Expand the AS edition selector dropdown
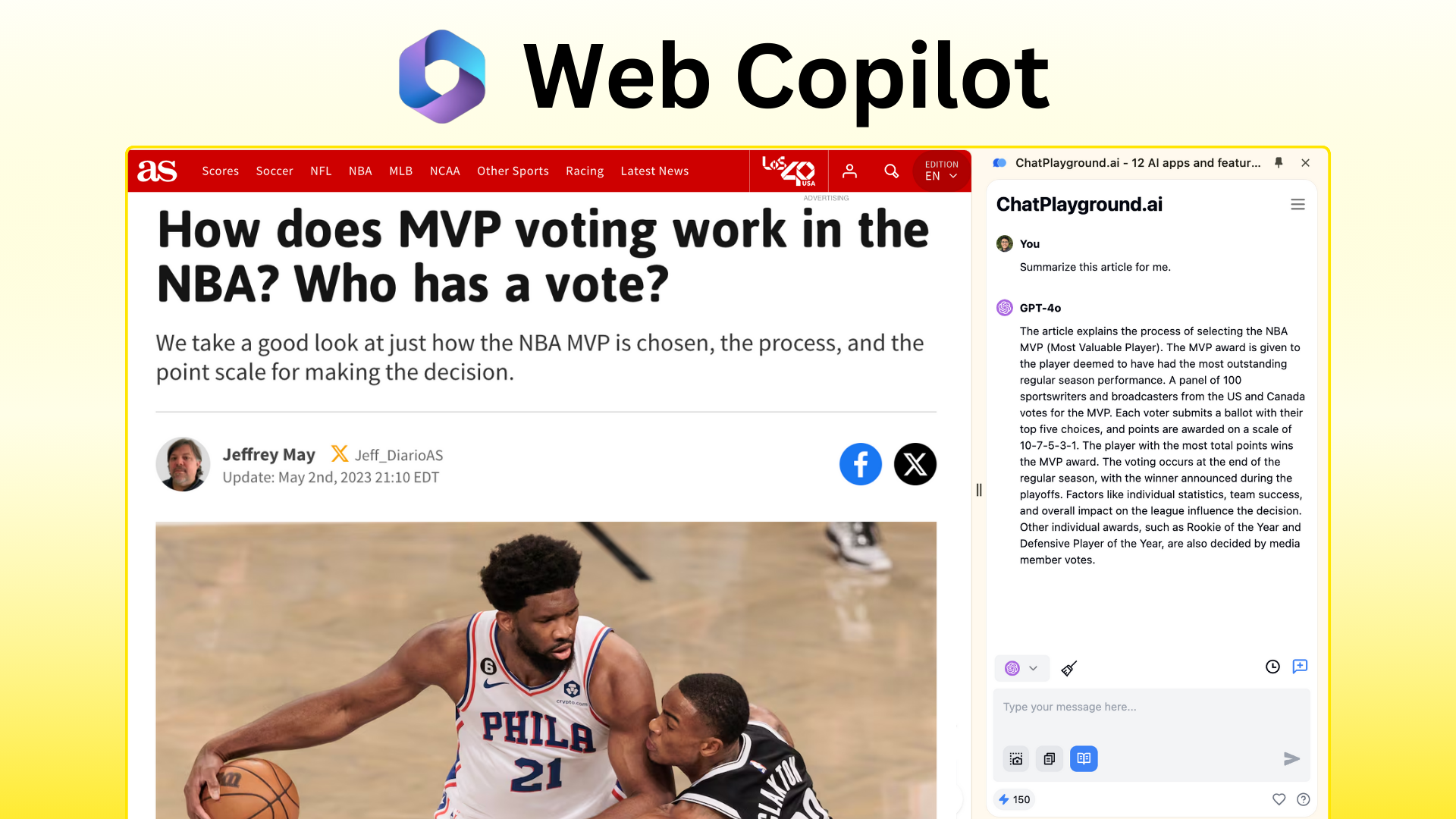This screenshot has height=819, width=1456. coord(939,171)
